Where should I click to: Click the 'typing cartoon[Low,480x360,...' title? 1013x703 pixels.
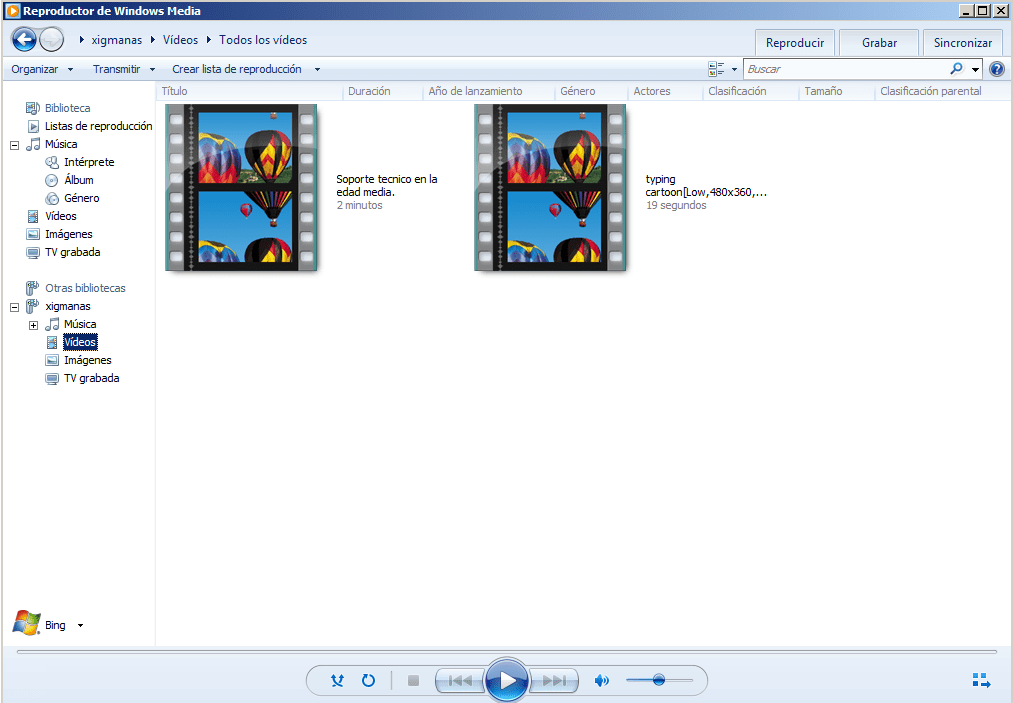tap(706, 185)
